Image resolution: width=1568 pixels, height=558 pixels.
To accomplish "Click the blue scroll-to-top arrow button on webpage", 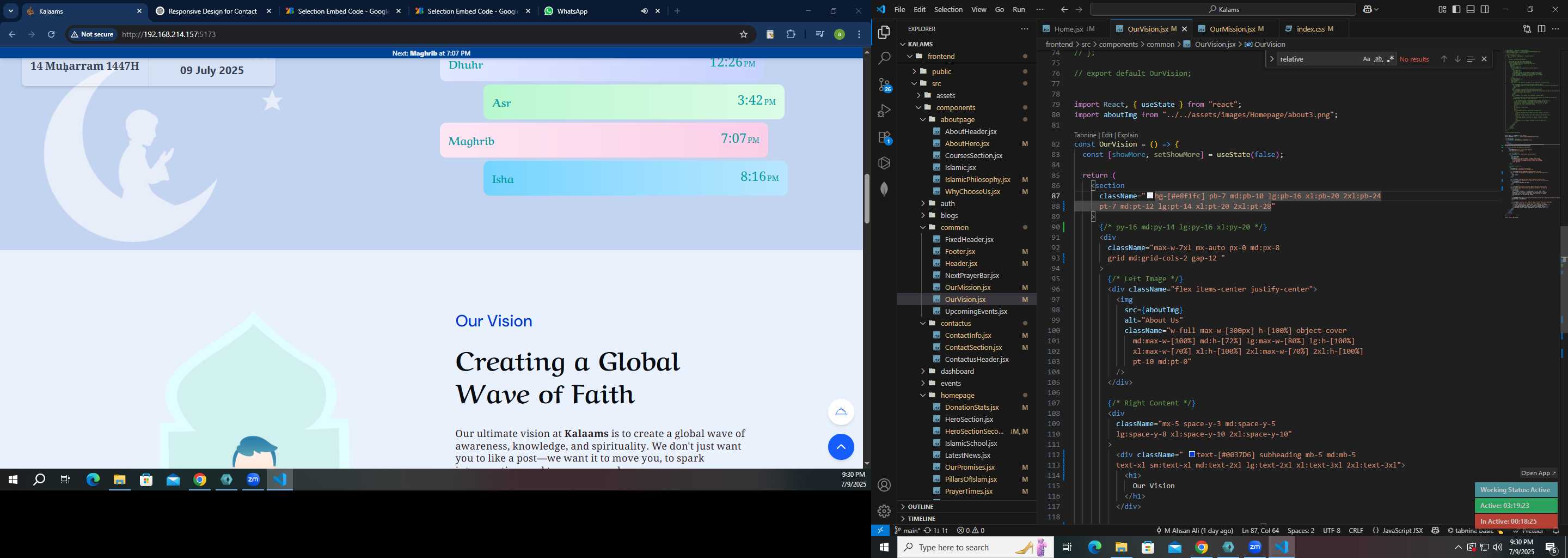I will point(841,446).
